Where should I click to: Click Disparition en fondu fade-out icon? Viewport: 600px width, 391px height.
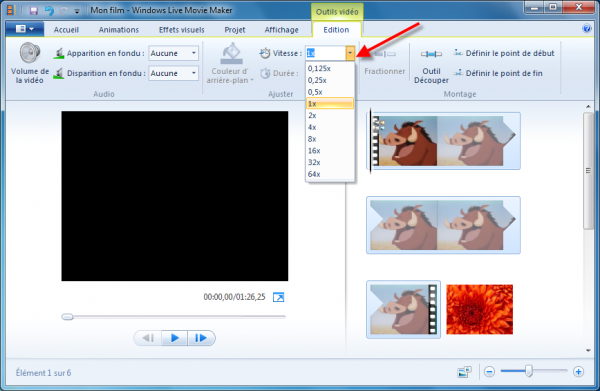pyautogui.click(x=59, y=73)
